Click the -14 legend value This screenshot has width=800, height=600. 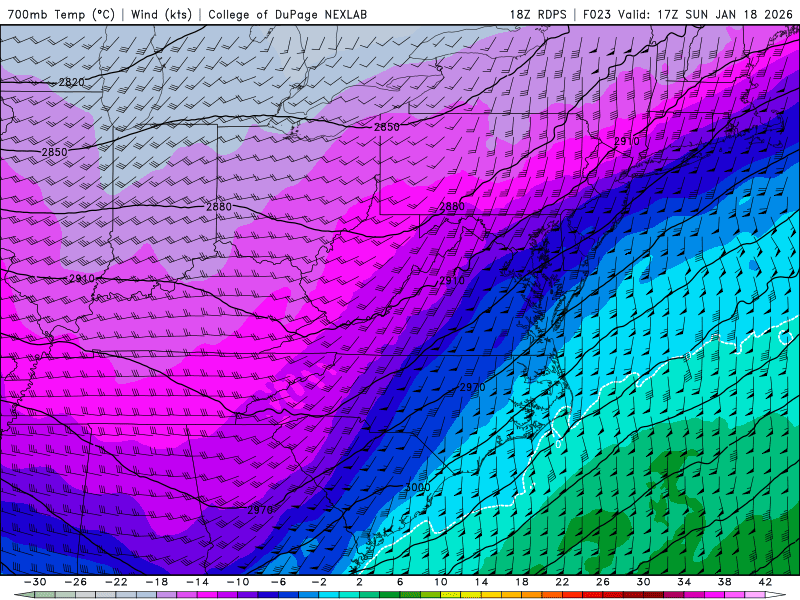tap(197, 582)
